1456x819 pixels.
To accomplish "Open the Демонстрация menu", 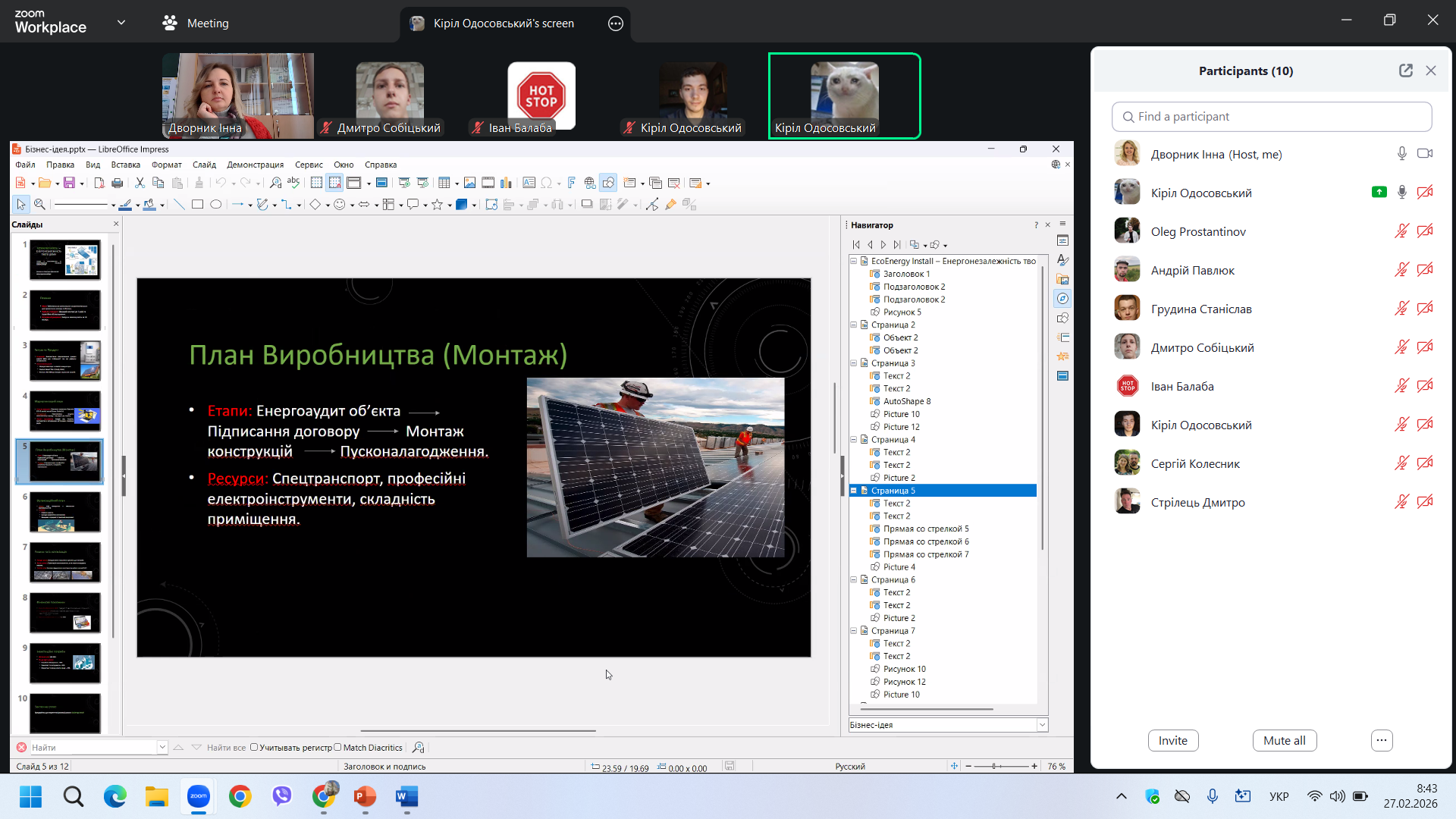I will point(255,165).
